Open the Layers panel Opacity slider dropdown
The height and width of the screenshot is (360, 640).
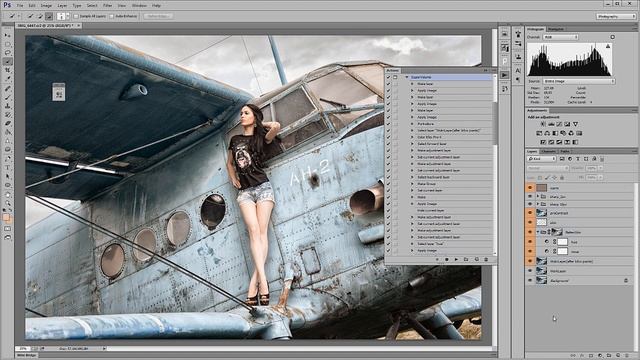point(600,168)
